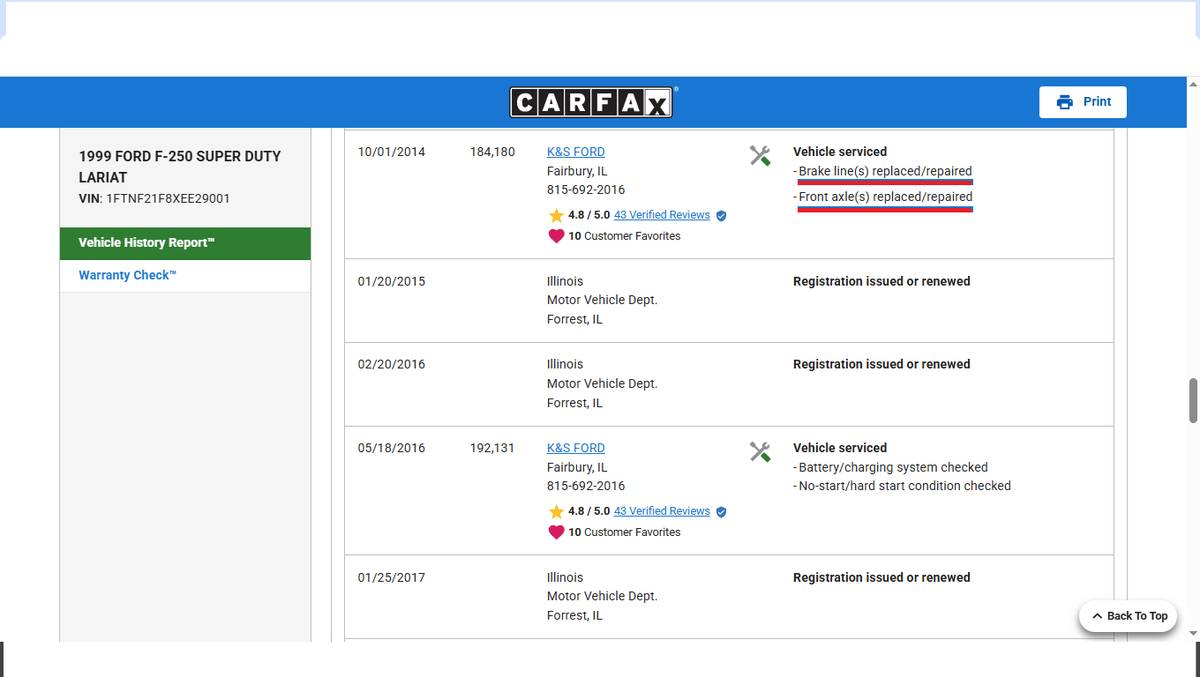This screenshot has width=1200, height=677.
Task: Click scrollbar down arrow at bottom
Action: click(x=1192, y=633)
